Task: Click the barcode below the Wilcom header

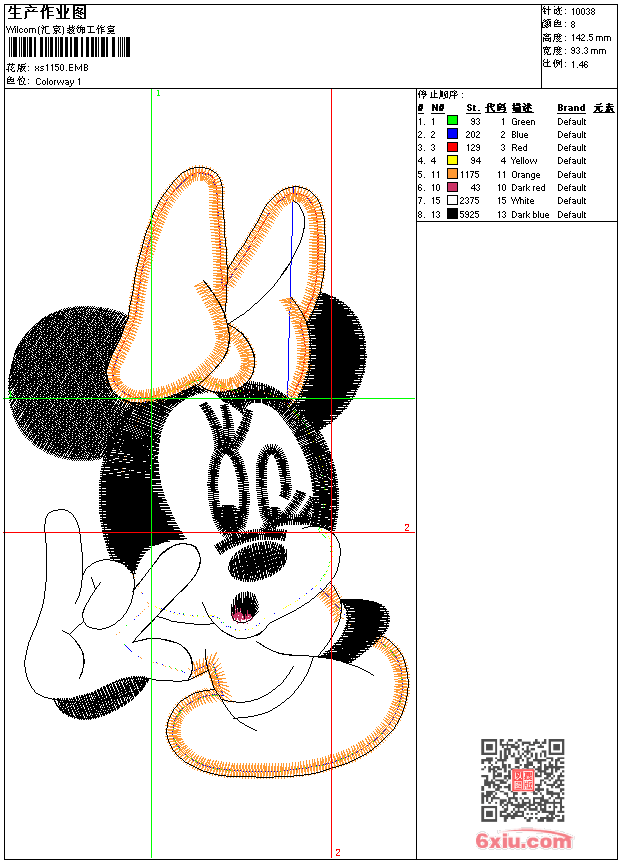Action: (x=69, y=47)
